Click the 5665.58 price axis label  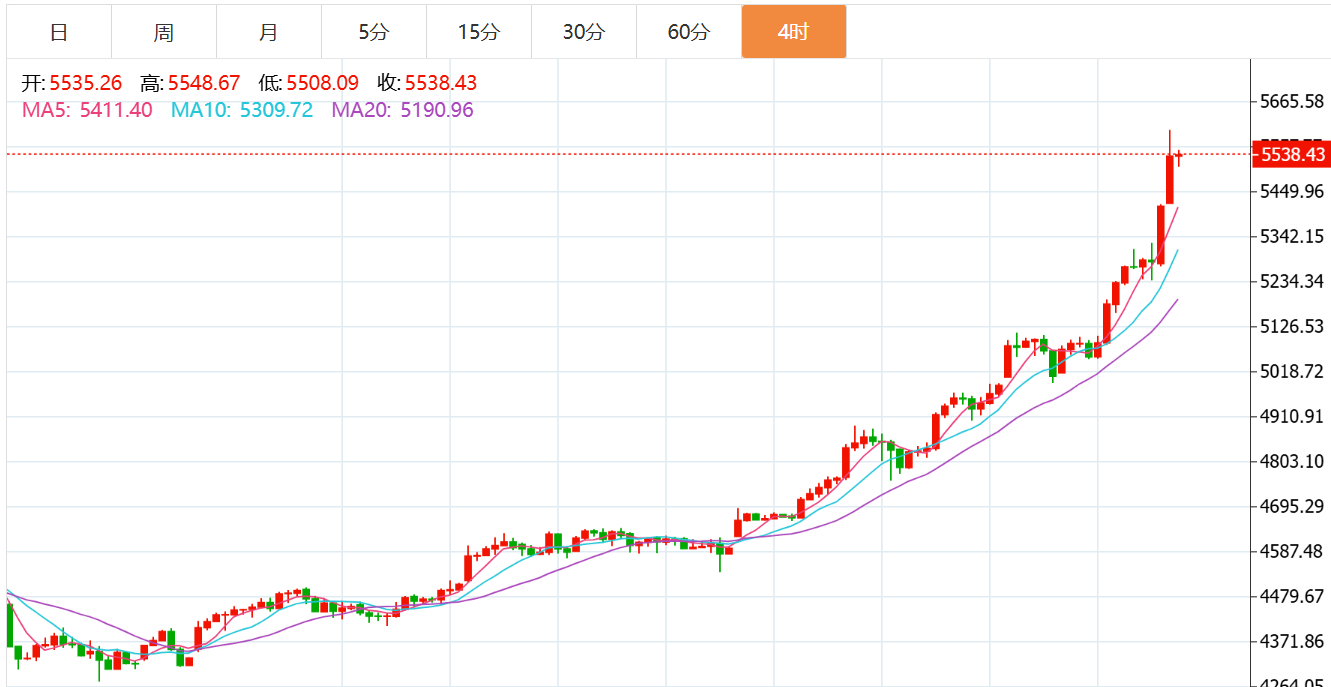pyautogui.click(x=1294, y=102)
